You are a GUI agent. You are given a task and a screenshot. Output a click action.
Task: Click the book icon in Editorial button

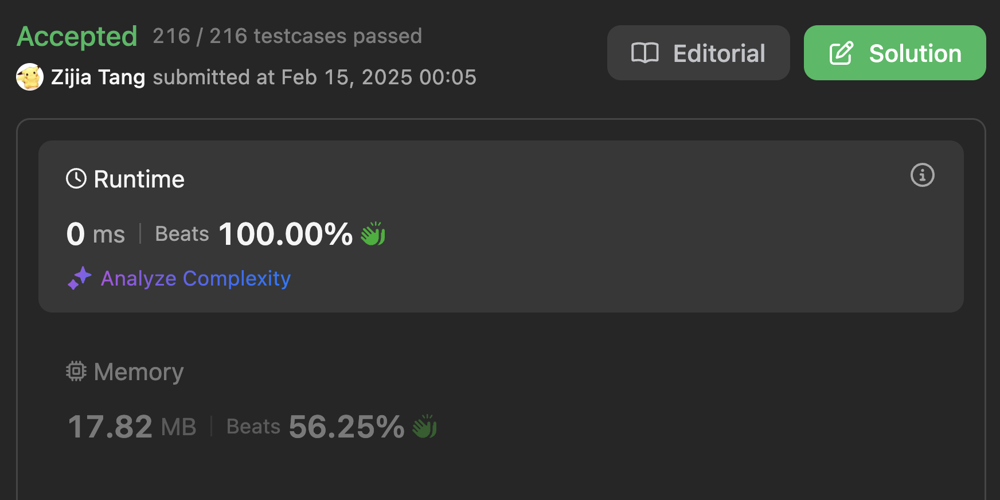(x=645, y=53)
